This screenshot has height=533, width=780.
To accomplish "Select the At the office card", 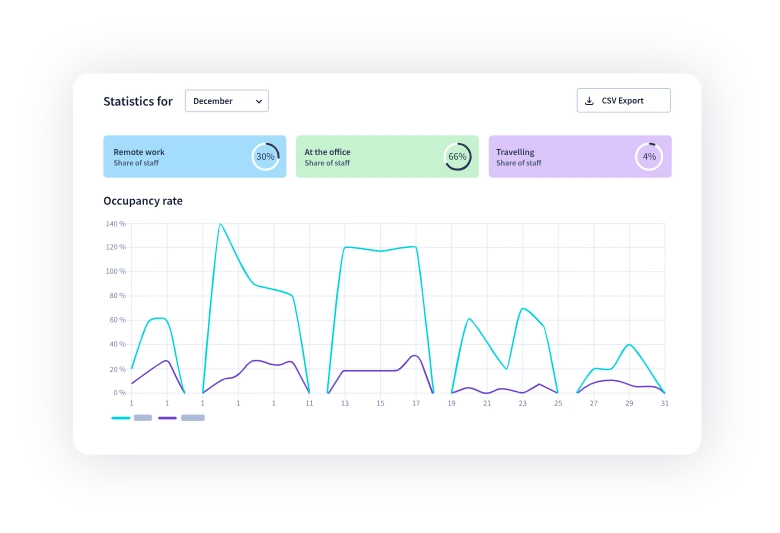I will tap(365, 157).
